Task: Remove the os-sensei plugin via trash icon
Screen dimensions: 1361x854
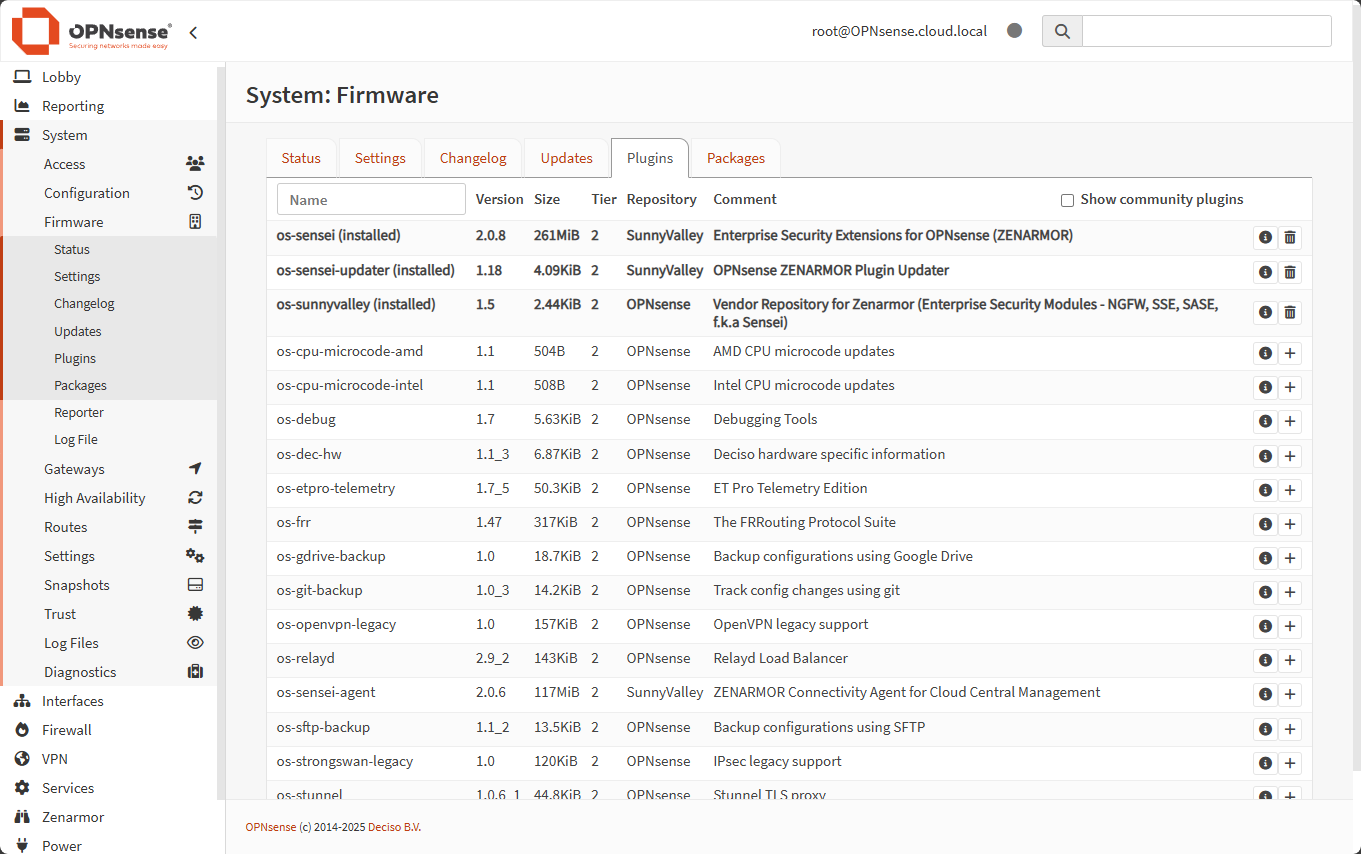Action: pyautogui.click(x=1290, y=238)
